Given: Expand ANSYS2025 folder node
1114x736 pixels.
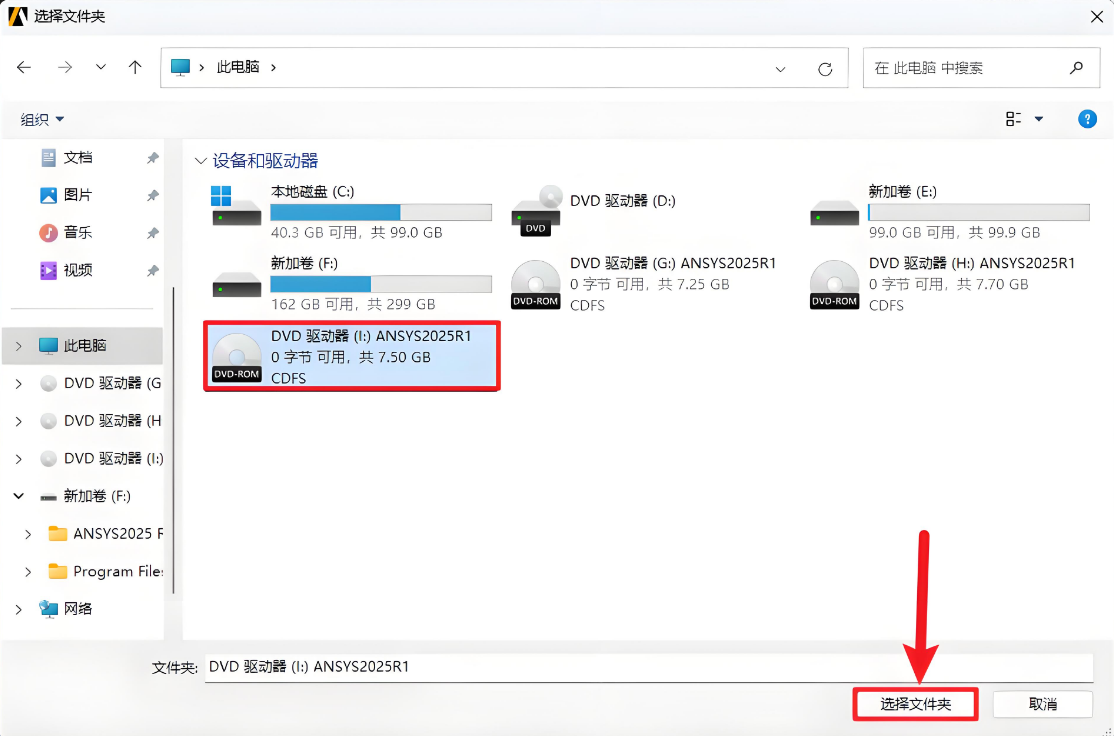Looking at the screenshot, I should tap(28, 534).
